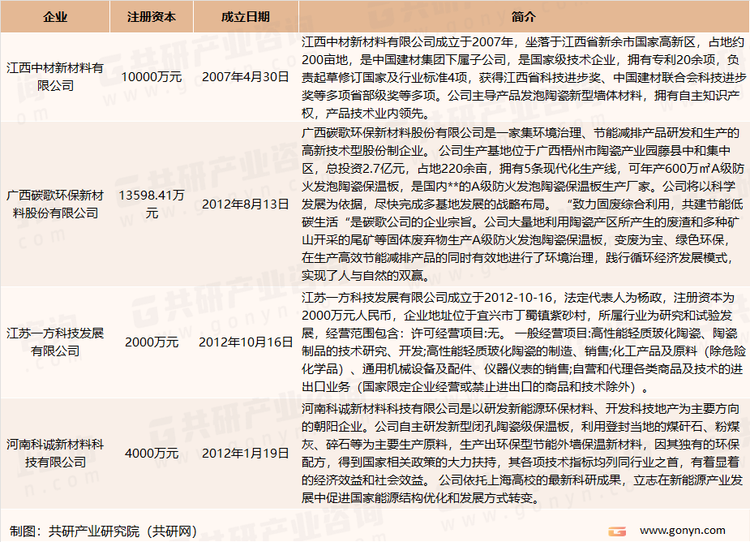Viewport: 750px width, 542px height.
Task: Open the www.gonyn.com link
Action: [x=683, y=531]
